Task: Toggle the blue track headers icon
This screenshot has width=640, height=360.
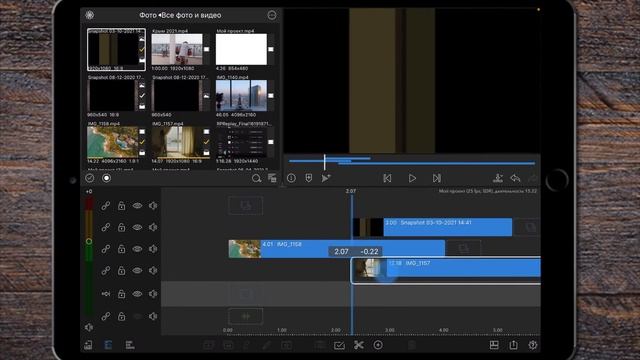Action: tap(108, 345)
